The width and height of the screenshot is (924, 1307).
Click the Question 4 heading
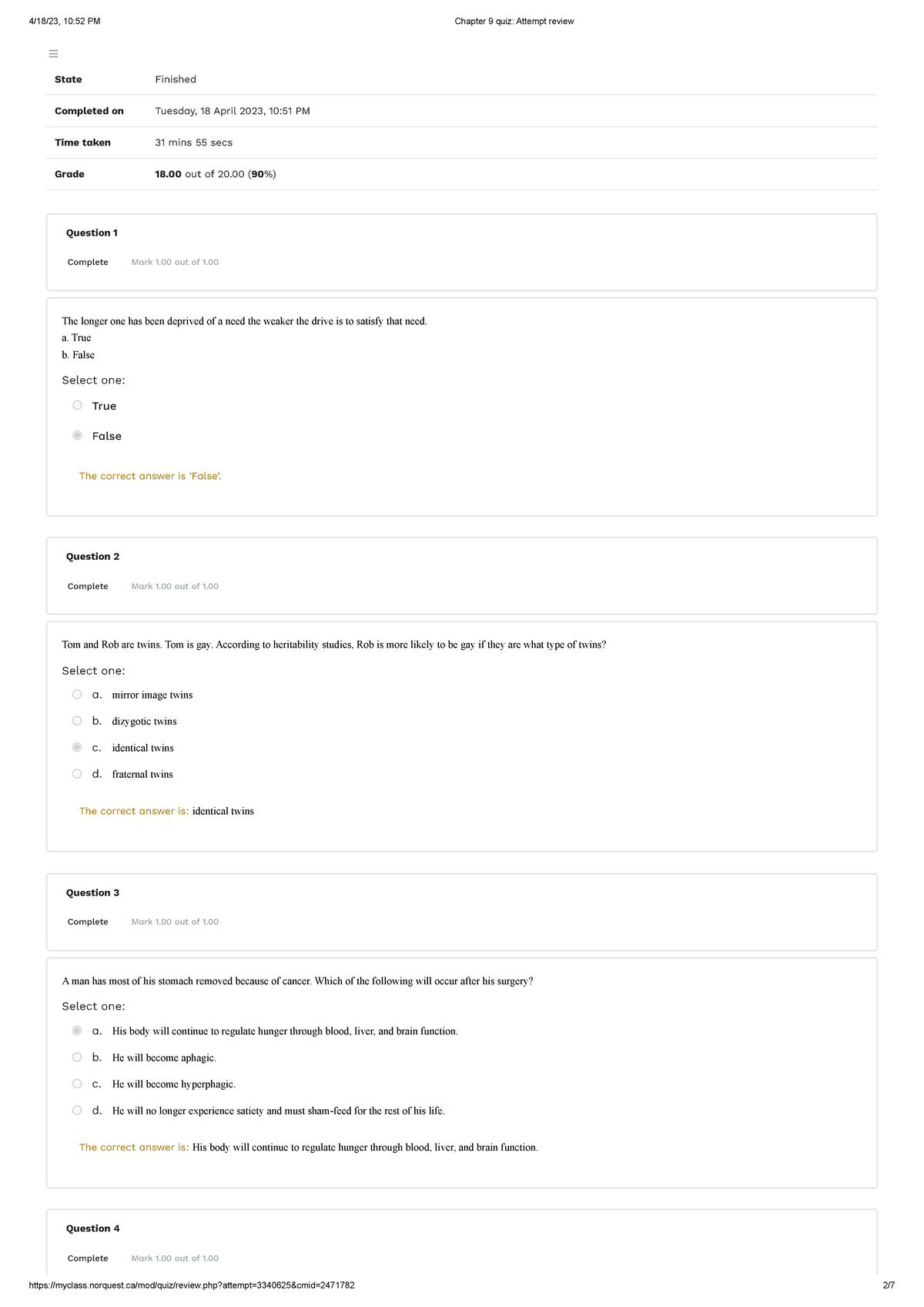(x=92, y=1228)
